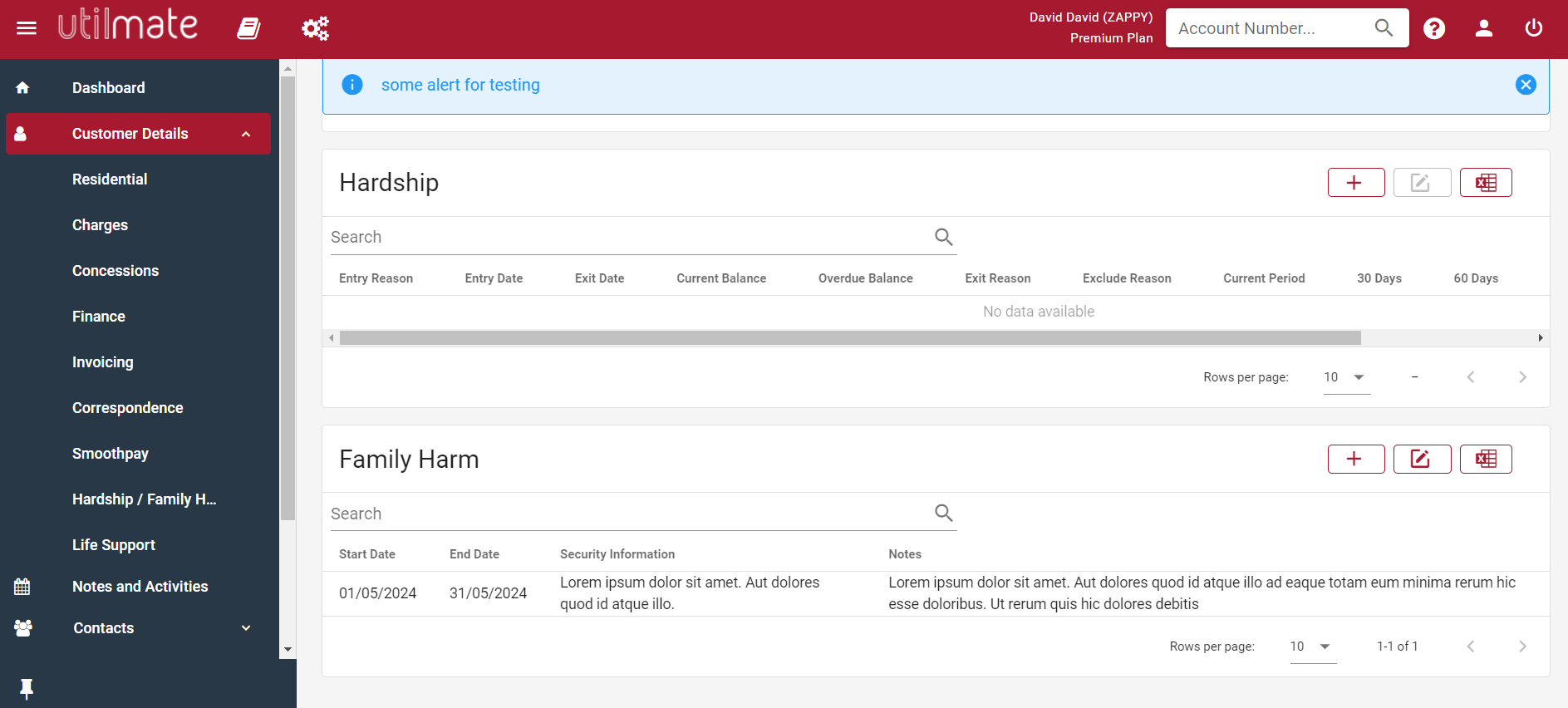Screen dimensions: 1568x708
Task: Open Family Harm rows per page dropdown
Action: (x=1311, y=647)
